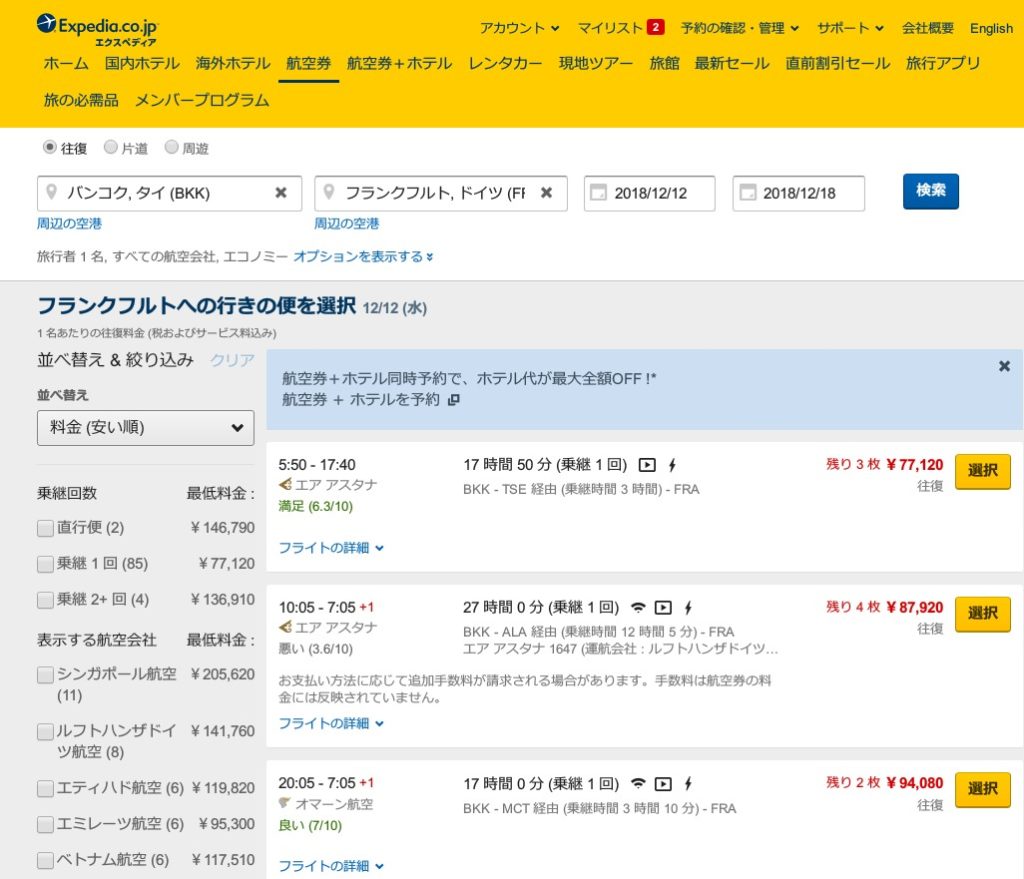1024x879 pixels.
Task: Check the 乗継 1 回 (85) filter
Action: [x=45, y=564]
